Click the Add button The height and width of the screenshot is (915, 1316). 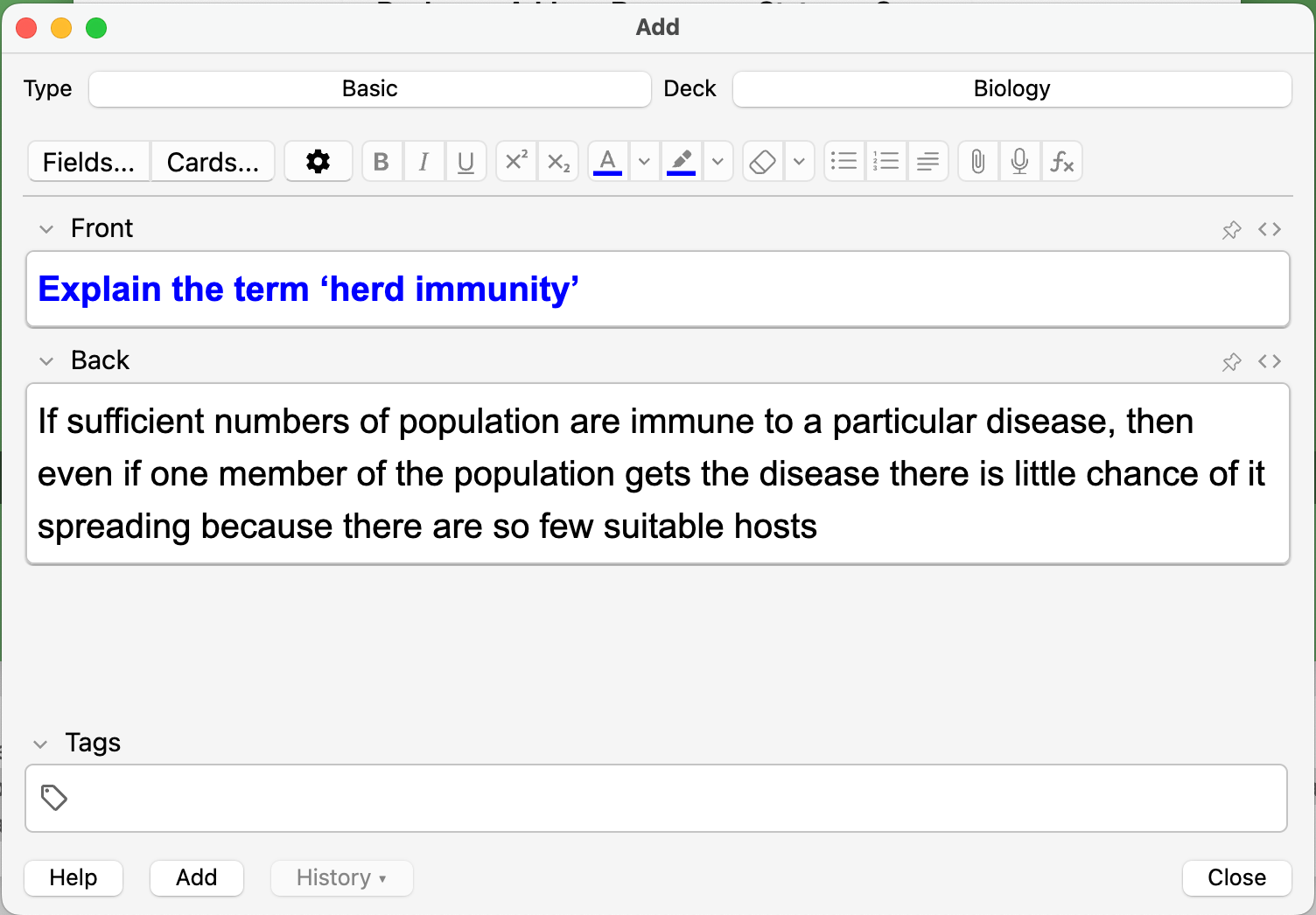coord(196,877)
